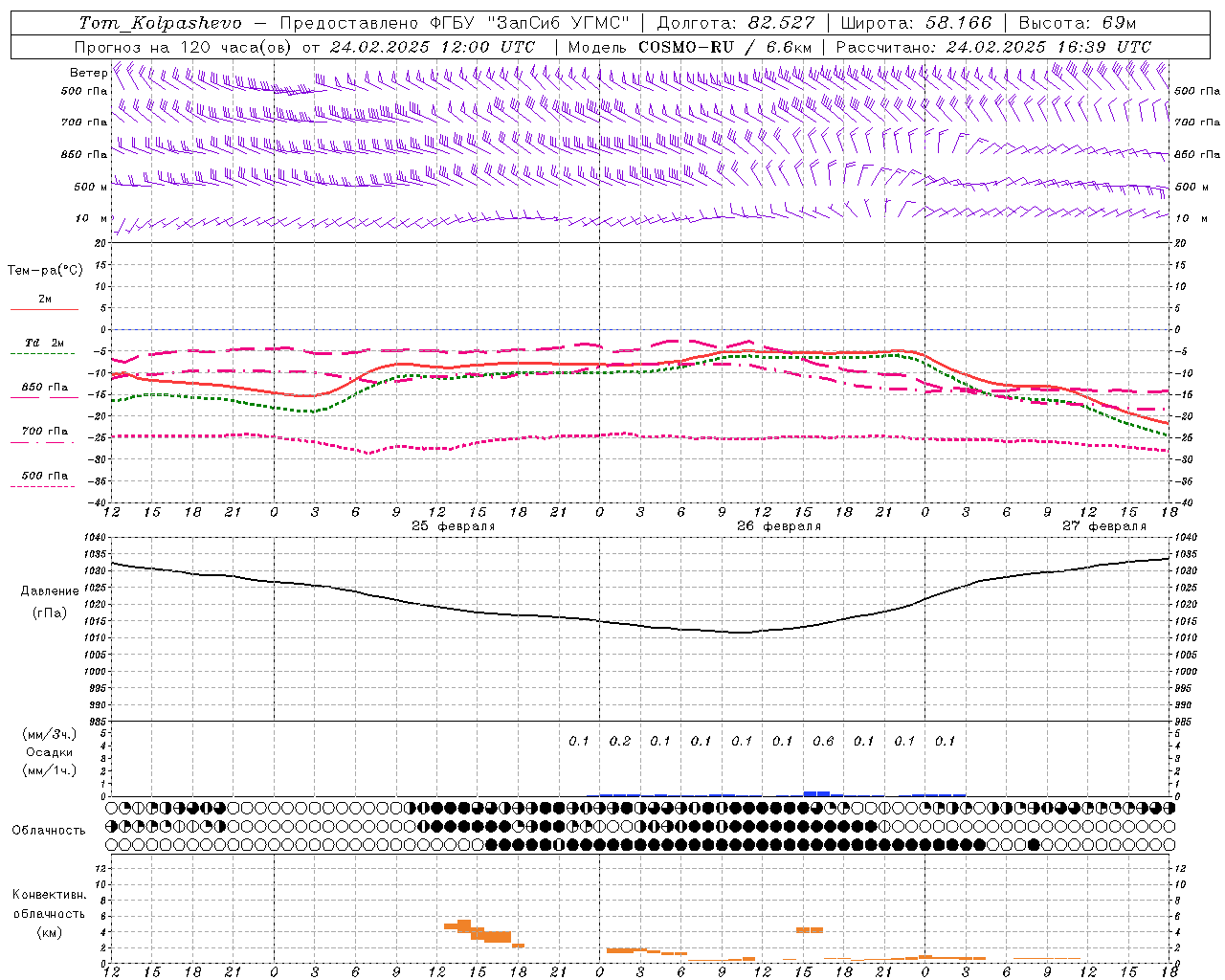Click the Давление pressure panel label
The image size is (1225, 980).
tap(49, 591)
